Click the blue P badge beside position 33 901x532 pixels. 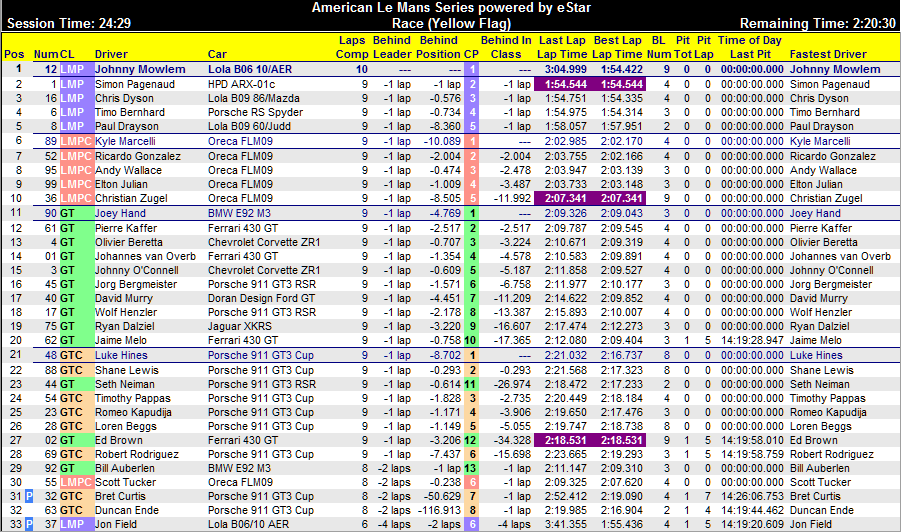pyautogui.click(x=28, y=524)
